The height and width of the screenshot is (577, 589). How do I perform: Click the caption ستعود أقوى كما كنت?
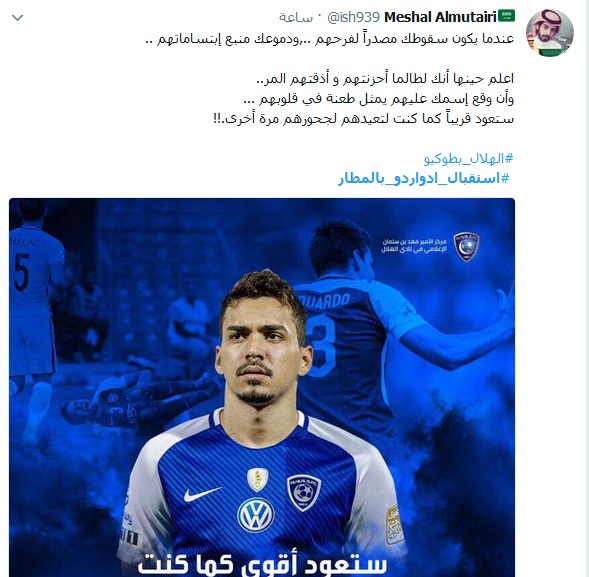[x=262, y=564]
